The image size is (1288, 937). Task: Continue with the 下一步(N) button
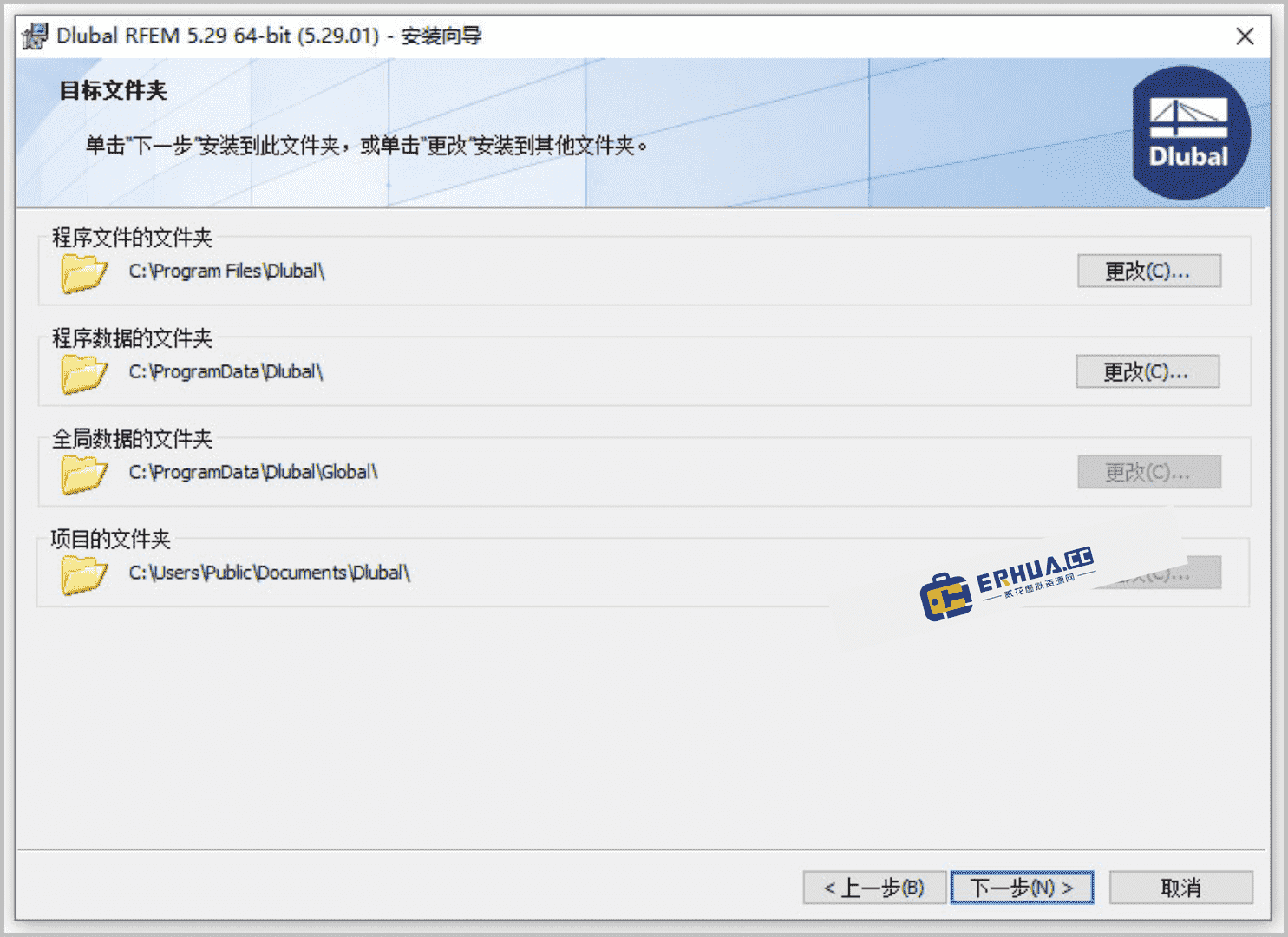click(x=1022, y=888)
